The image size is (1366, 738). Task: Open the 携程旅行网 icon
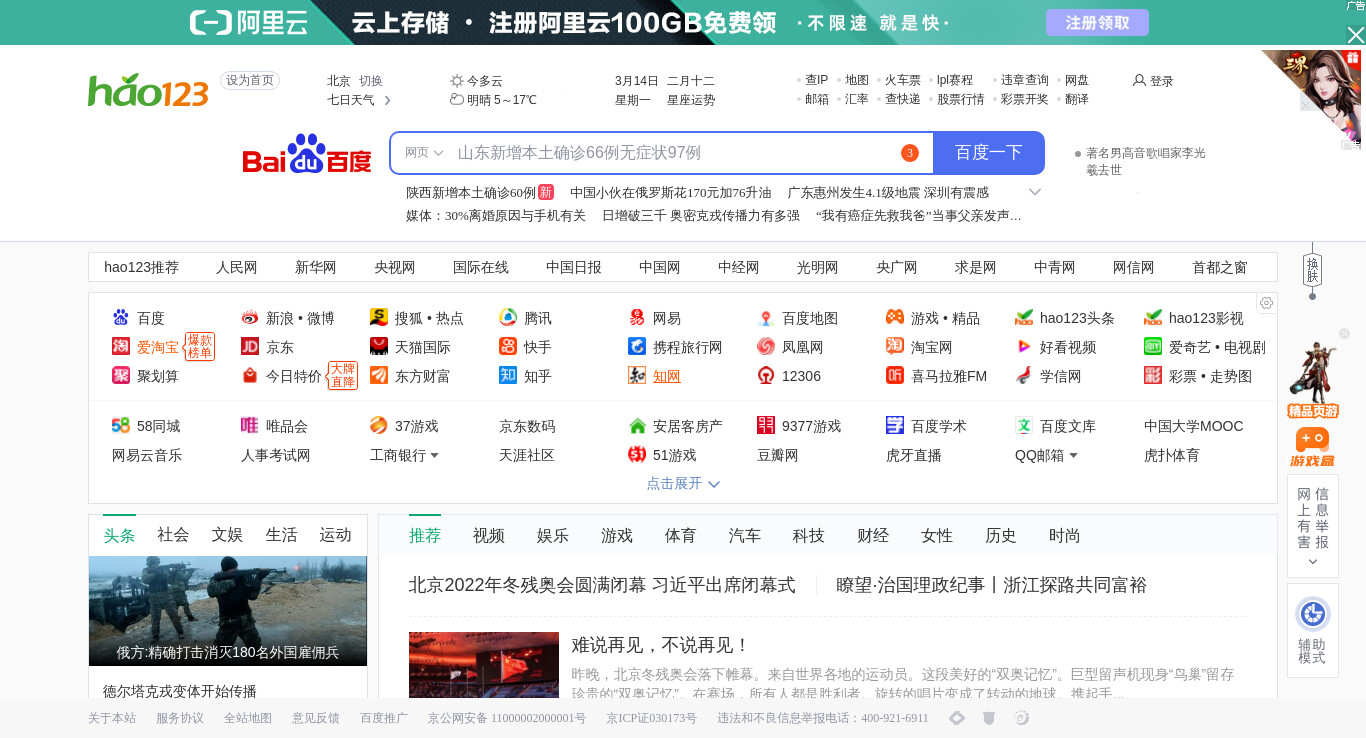tap(637, 347)
